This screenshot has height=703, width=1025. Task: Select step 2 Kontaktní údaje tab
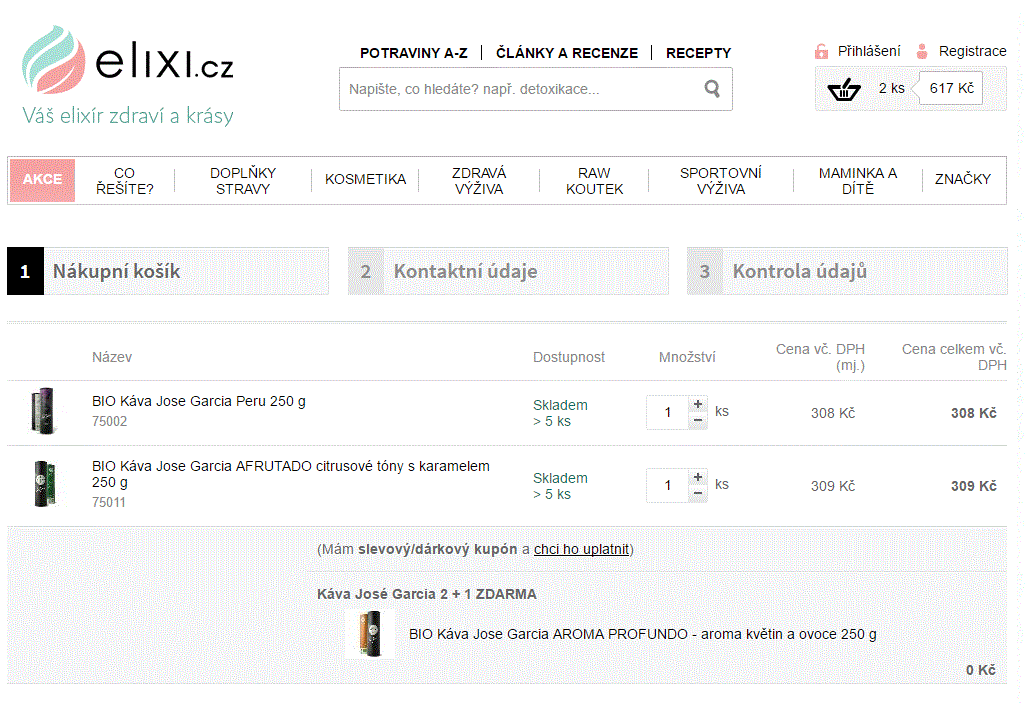[x=508, y=271]
